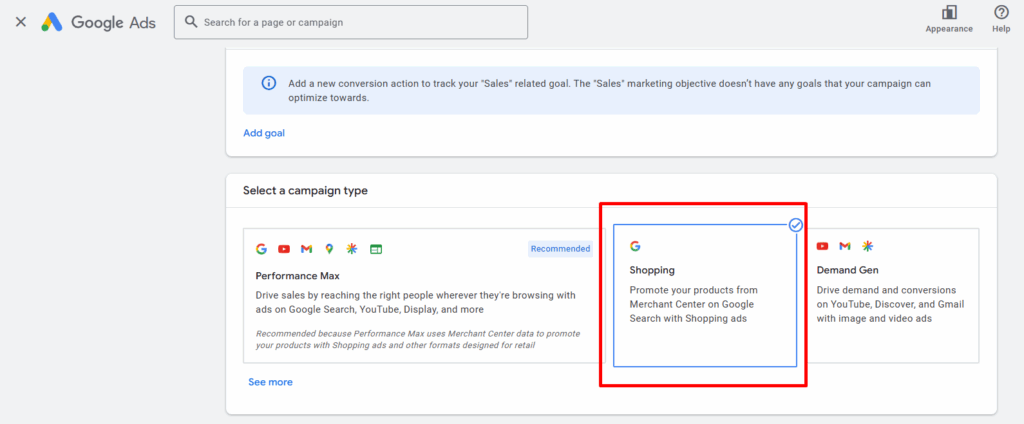Click the Discover star icon in the Performance Max card
This screenshot has height=424, width=1024.
[351, 248]
